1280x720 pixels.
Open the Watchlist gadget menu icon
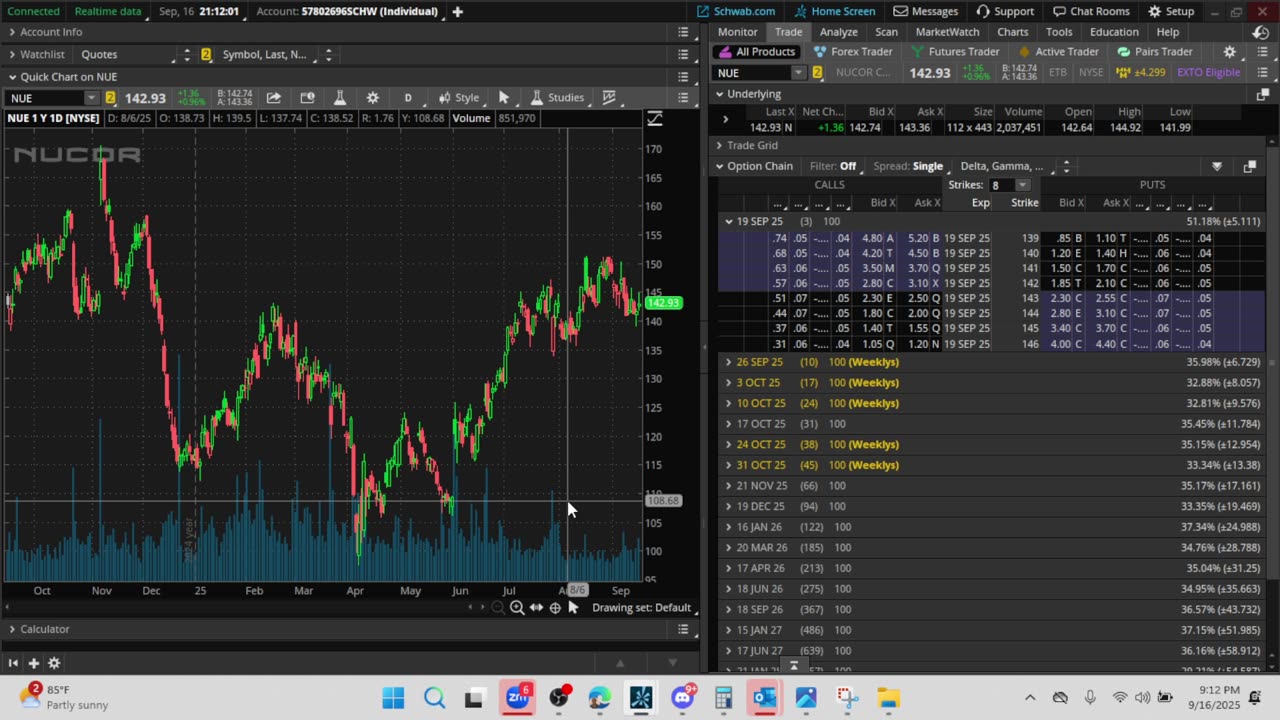click(683, 54)
